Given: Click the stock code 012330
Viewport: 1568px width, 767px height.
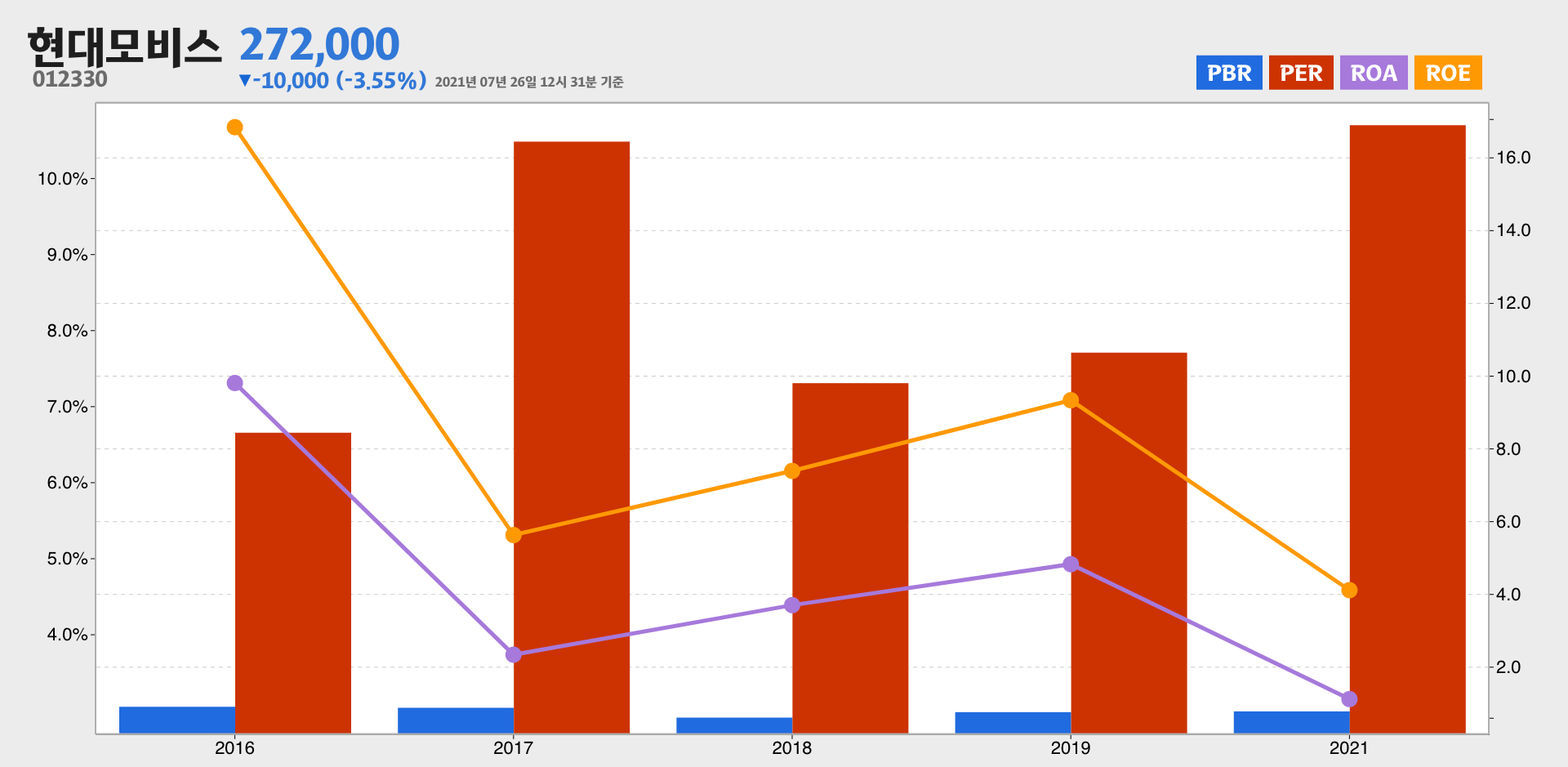Looking at the screenshot, I should (70, 79).
